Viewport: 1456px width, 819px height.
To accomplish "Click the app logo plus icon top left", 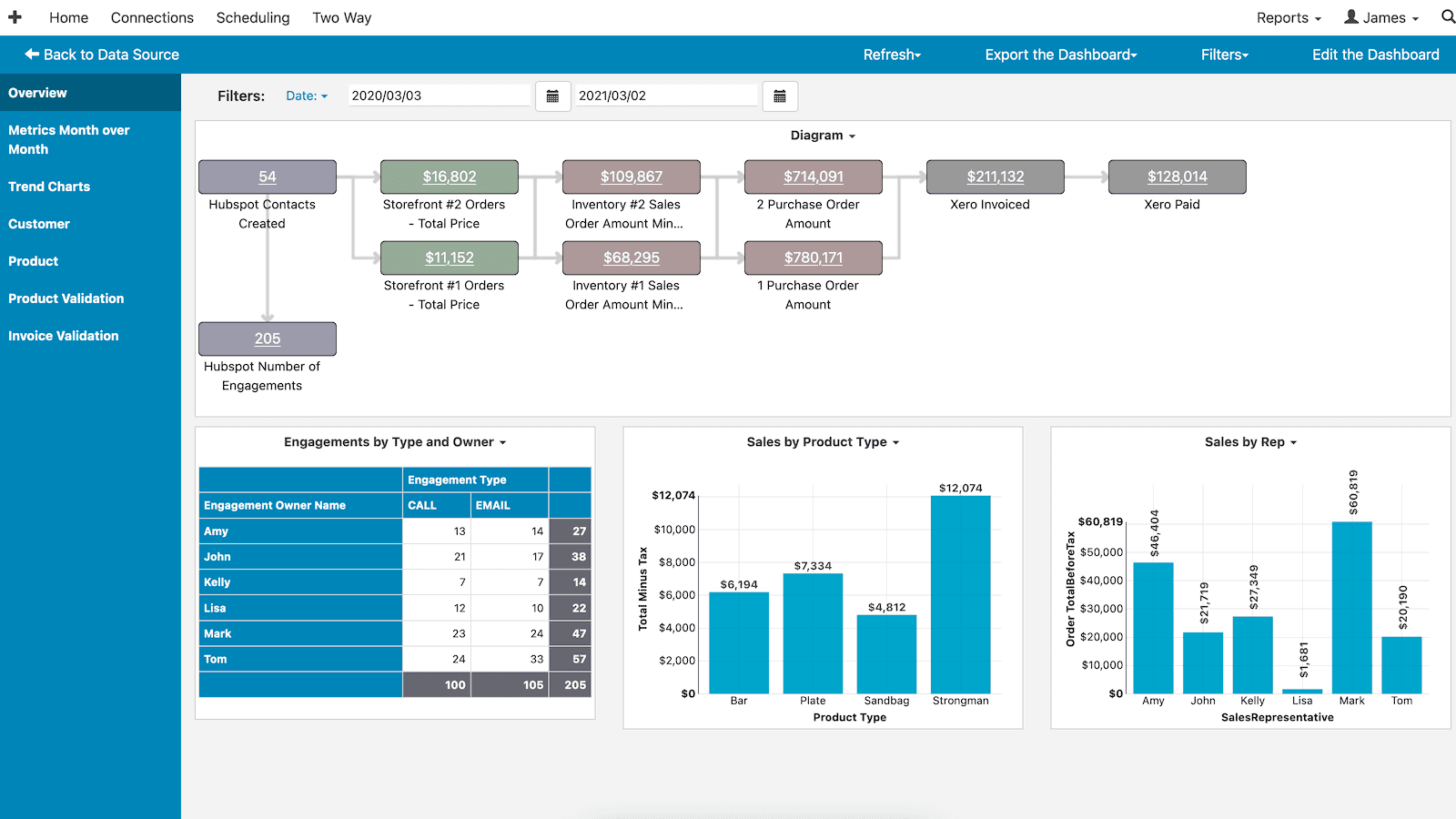I will click(15, 16).
